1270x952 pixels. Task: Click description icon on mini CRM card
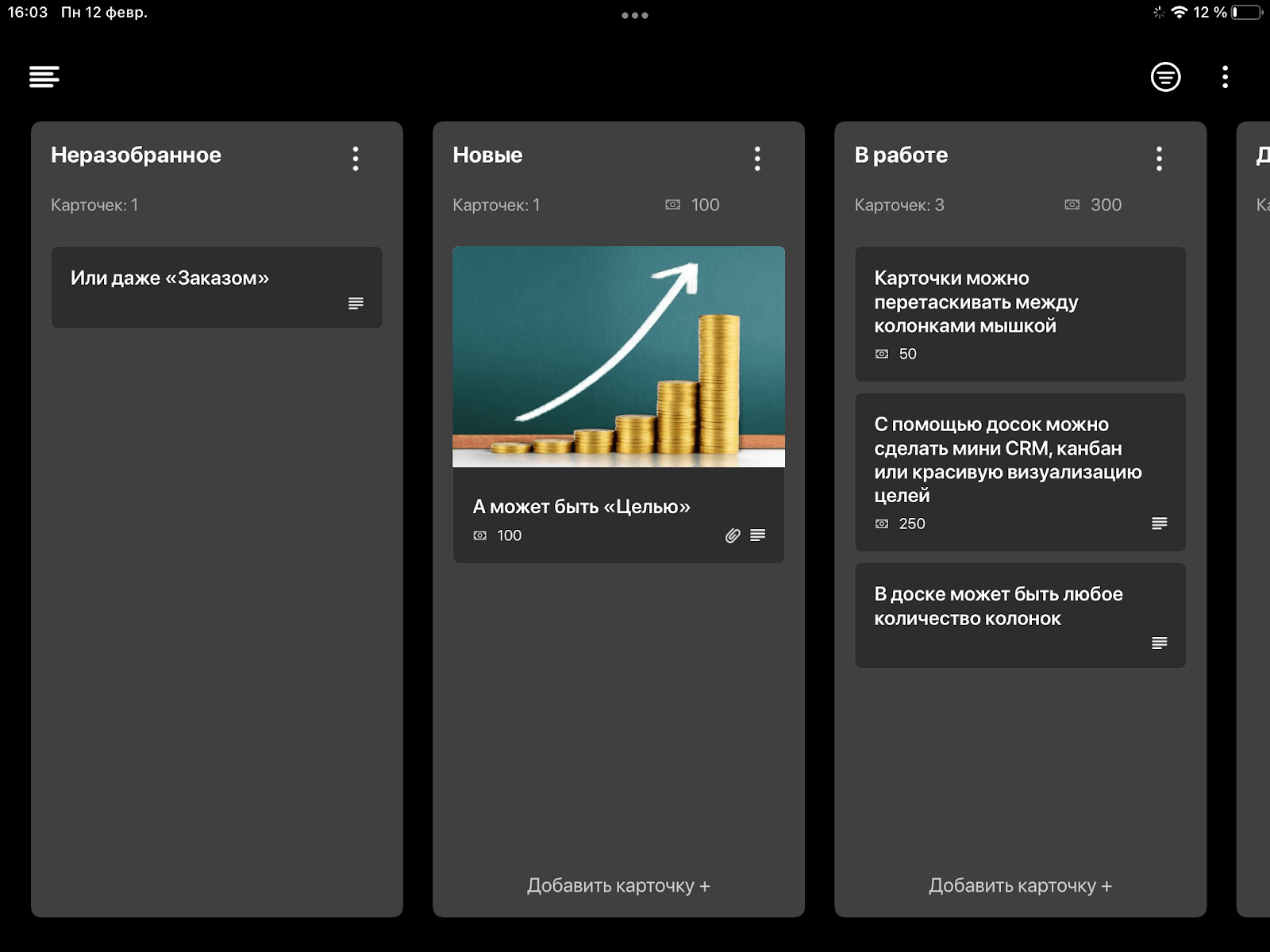pos(1159,524)
